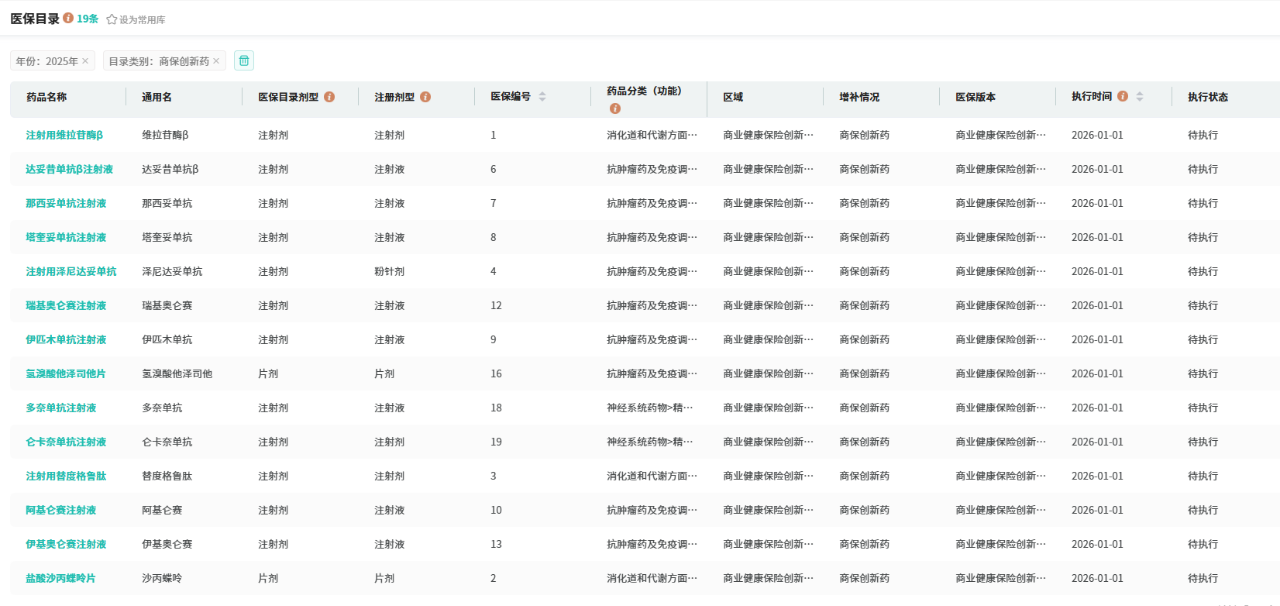Open the 塔奎妥单抗注射液 drug link
This screenshot has width=1280, height=606.
coord(66,237)
